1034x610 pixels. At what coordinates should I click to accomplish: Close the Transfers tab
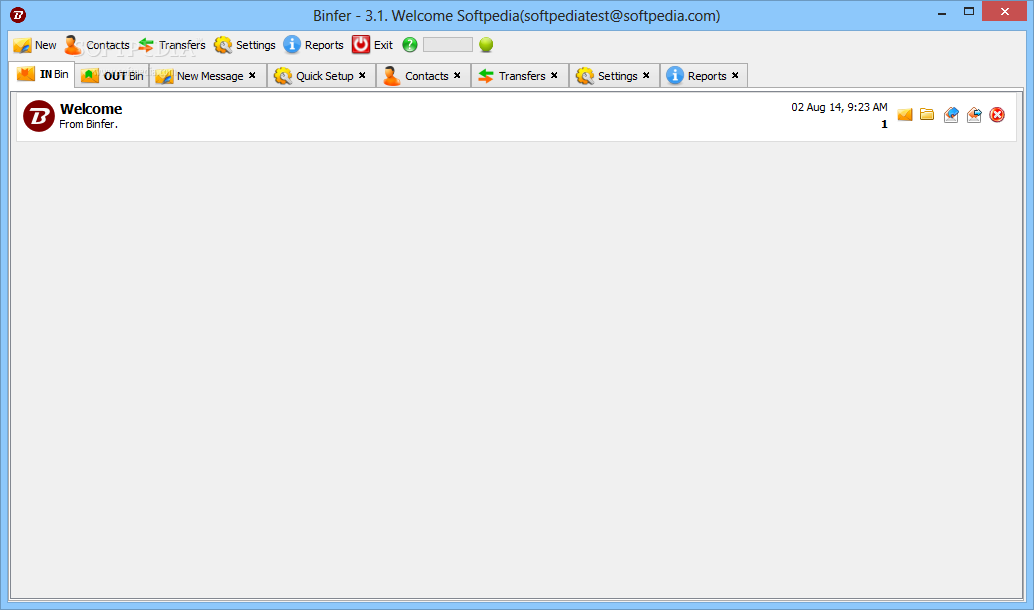pyautogui.click(x=554, y=76)
